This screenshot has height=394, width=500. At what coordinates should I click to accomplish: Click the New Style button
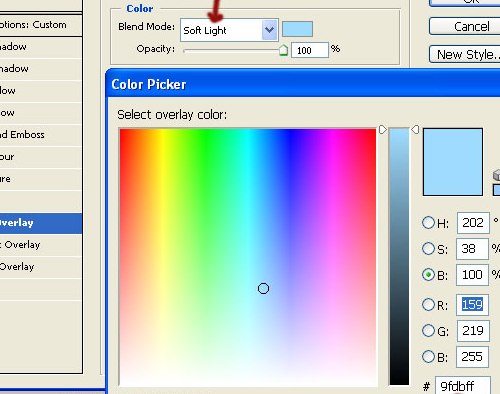pyautogui.click(x=465, y=54)
